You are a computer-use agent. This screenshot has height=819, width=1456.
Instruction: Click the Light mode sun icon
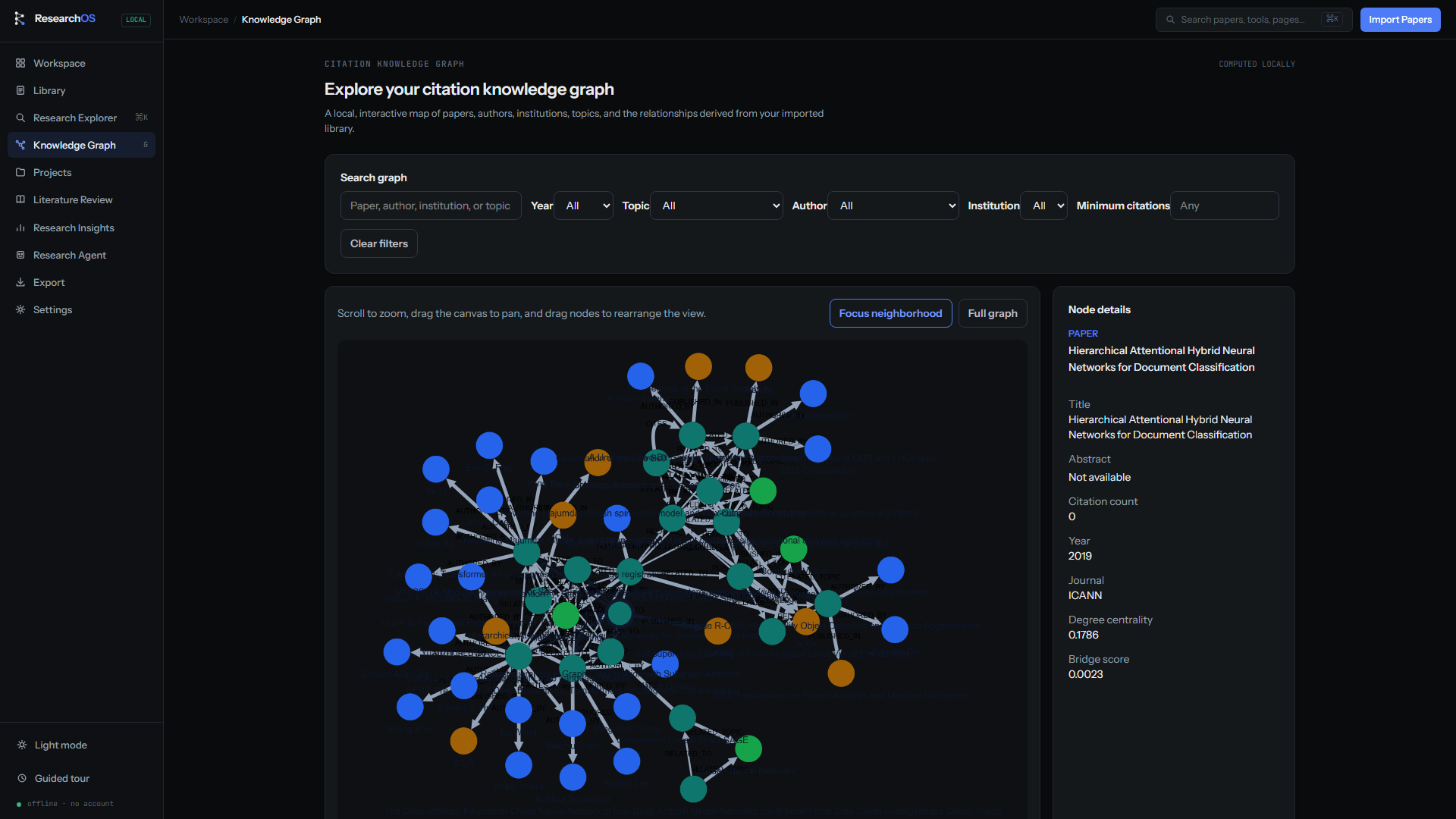click(22, 745)
